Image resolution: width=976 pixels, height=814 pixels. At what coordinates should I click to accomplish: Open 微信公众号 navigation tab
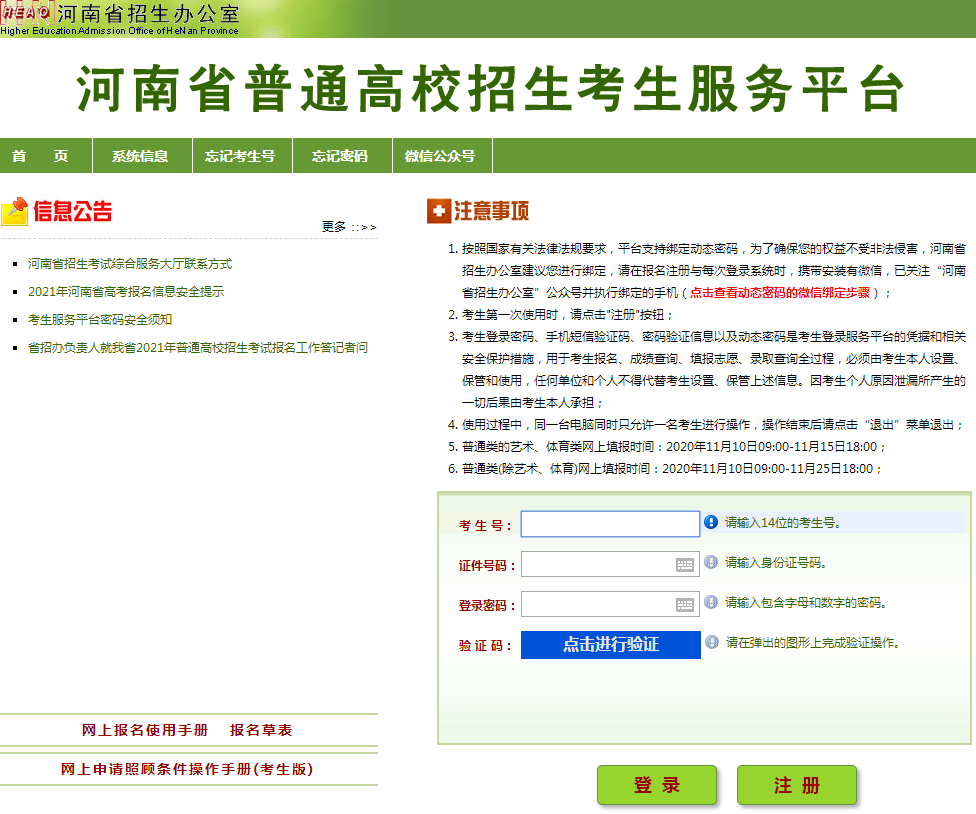[x=443, y=156]
